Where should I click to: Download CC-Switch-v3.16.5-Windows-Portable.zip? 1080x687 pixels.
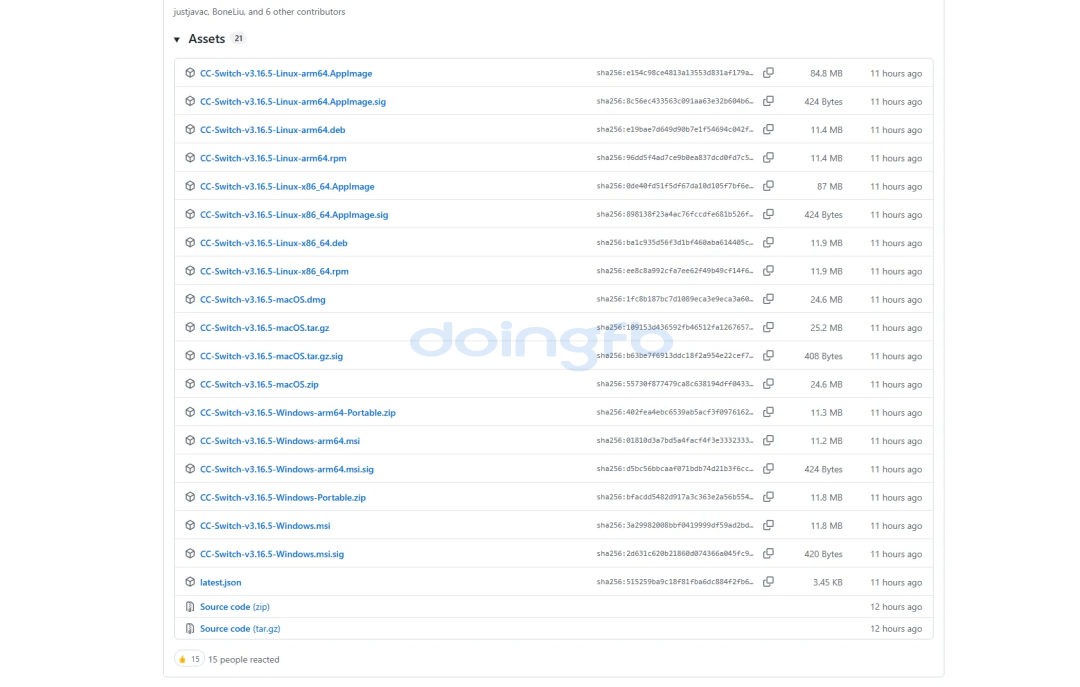tap(282, 497)
